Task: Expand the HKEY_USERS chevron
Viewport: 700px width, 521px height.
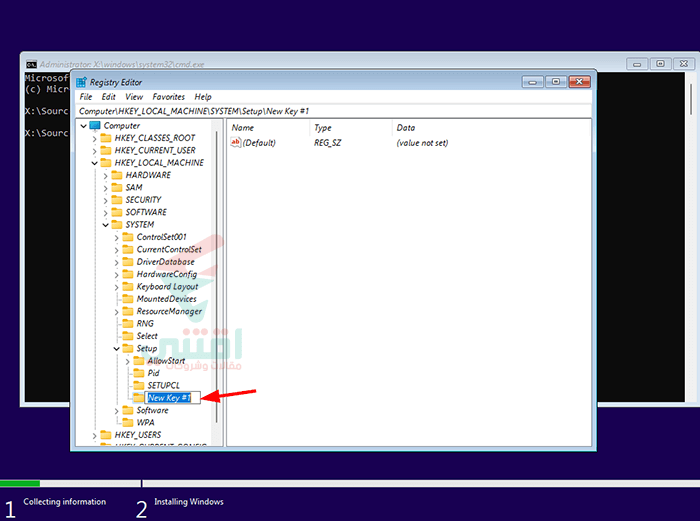Action: point(94,436)
